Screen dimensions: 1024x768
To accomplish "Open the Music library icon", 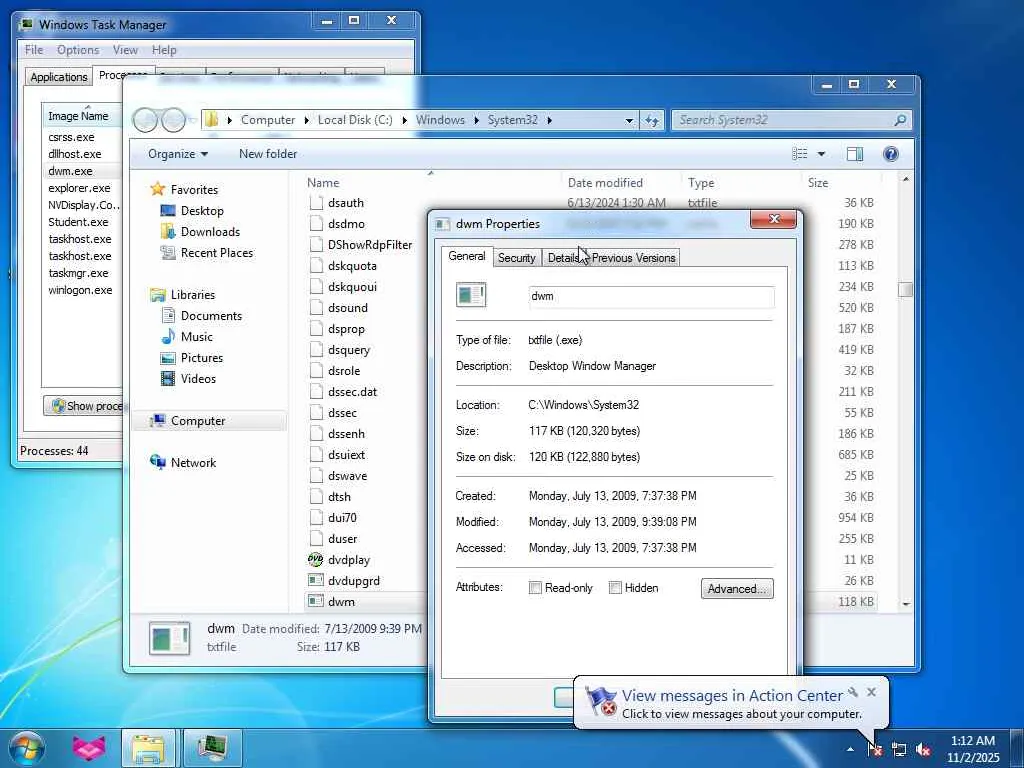I will click(x=168, y=337).
